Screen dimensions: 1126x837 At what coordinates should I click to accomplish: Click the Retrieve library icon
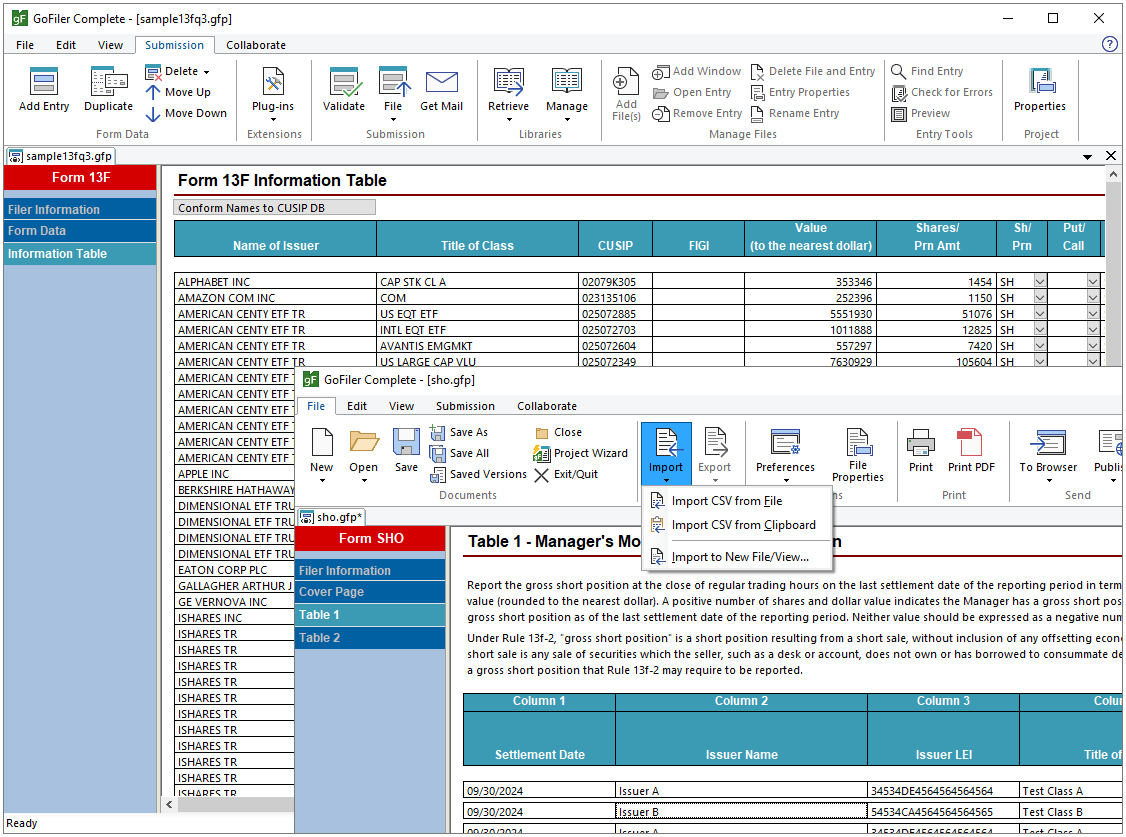(x=508, y=89)
